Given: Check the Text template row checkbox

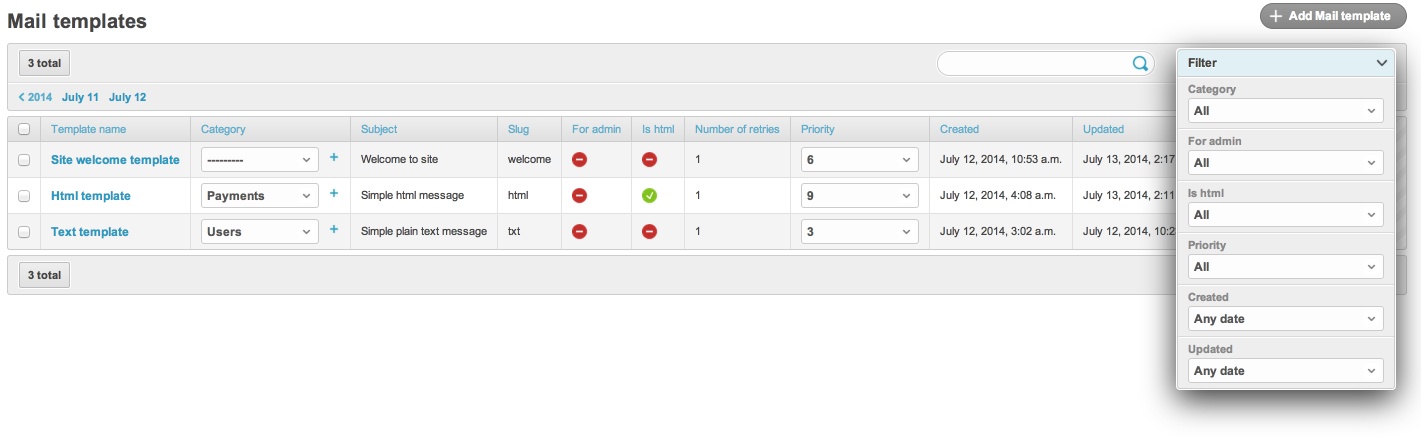Looking at the screenshot, I should click(24, 232).
